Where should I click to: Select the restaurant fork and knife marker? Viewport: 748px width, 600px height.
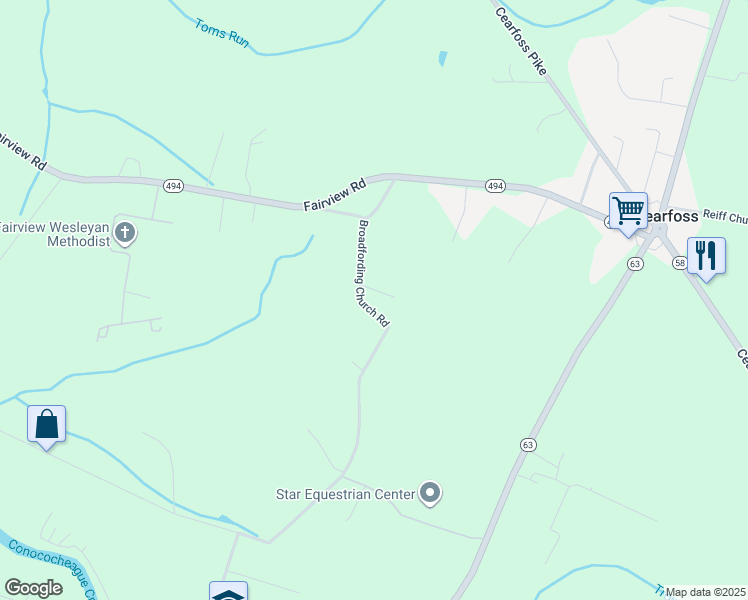[x=706, y=257]
